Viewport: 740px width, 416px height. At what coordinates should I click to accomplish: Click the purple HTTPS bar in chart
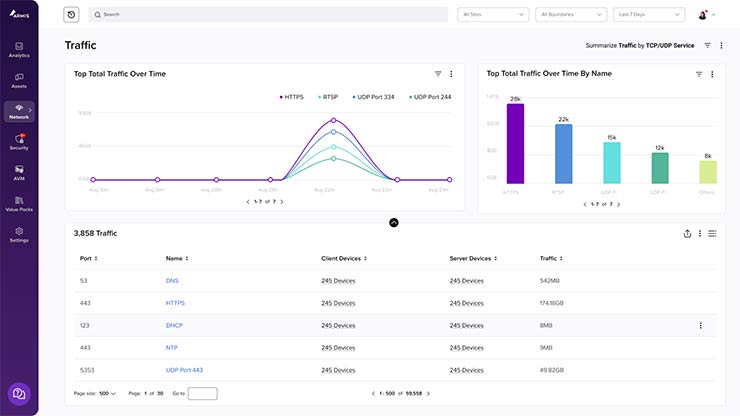tap(515, 142)
